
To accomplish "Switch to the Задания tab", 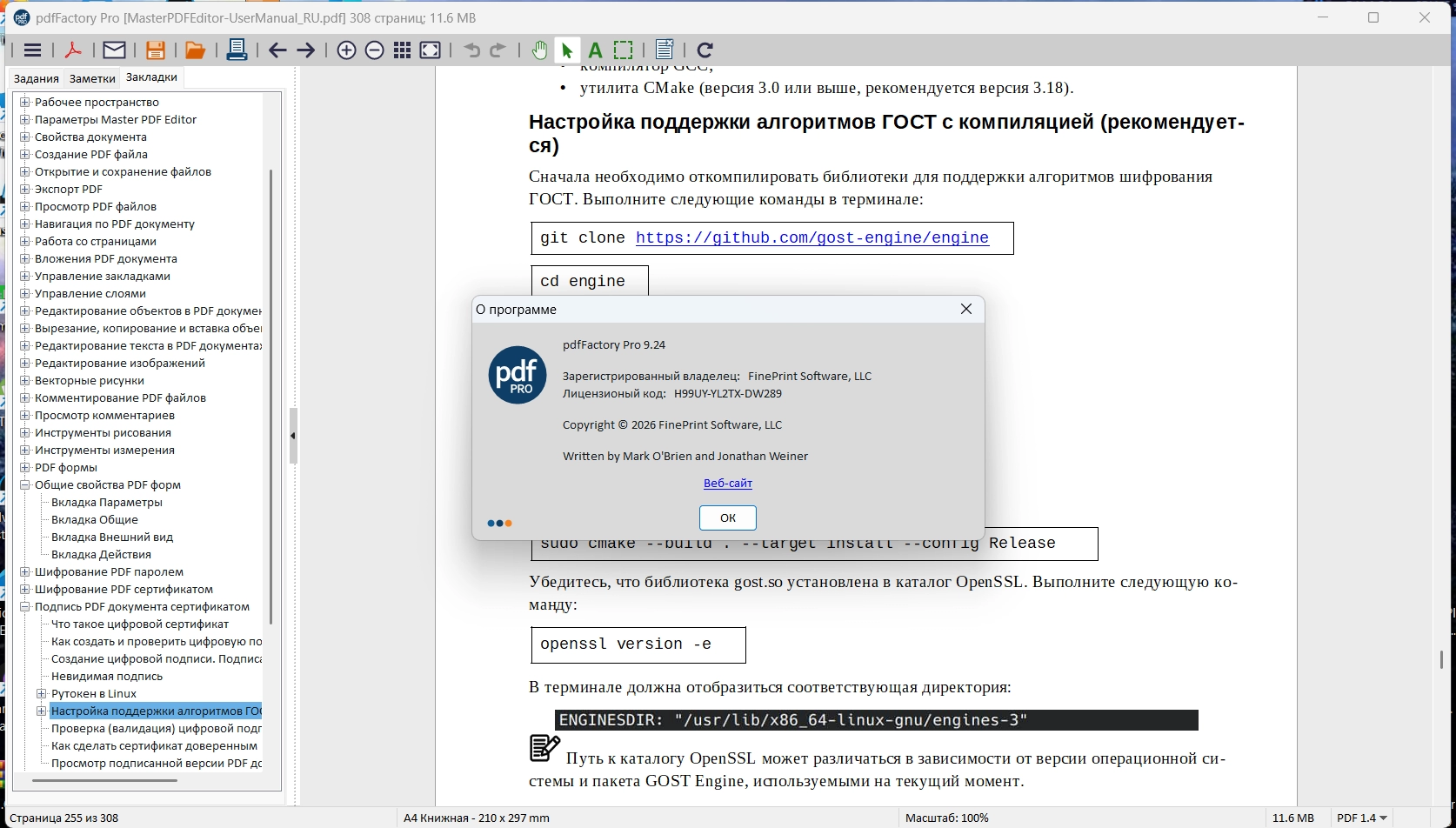I will tap(37, 78).
